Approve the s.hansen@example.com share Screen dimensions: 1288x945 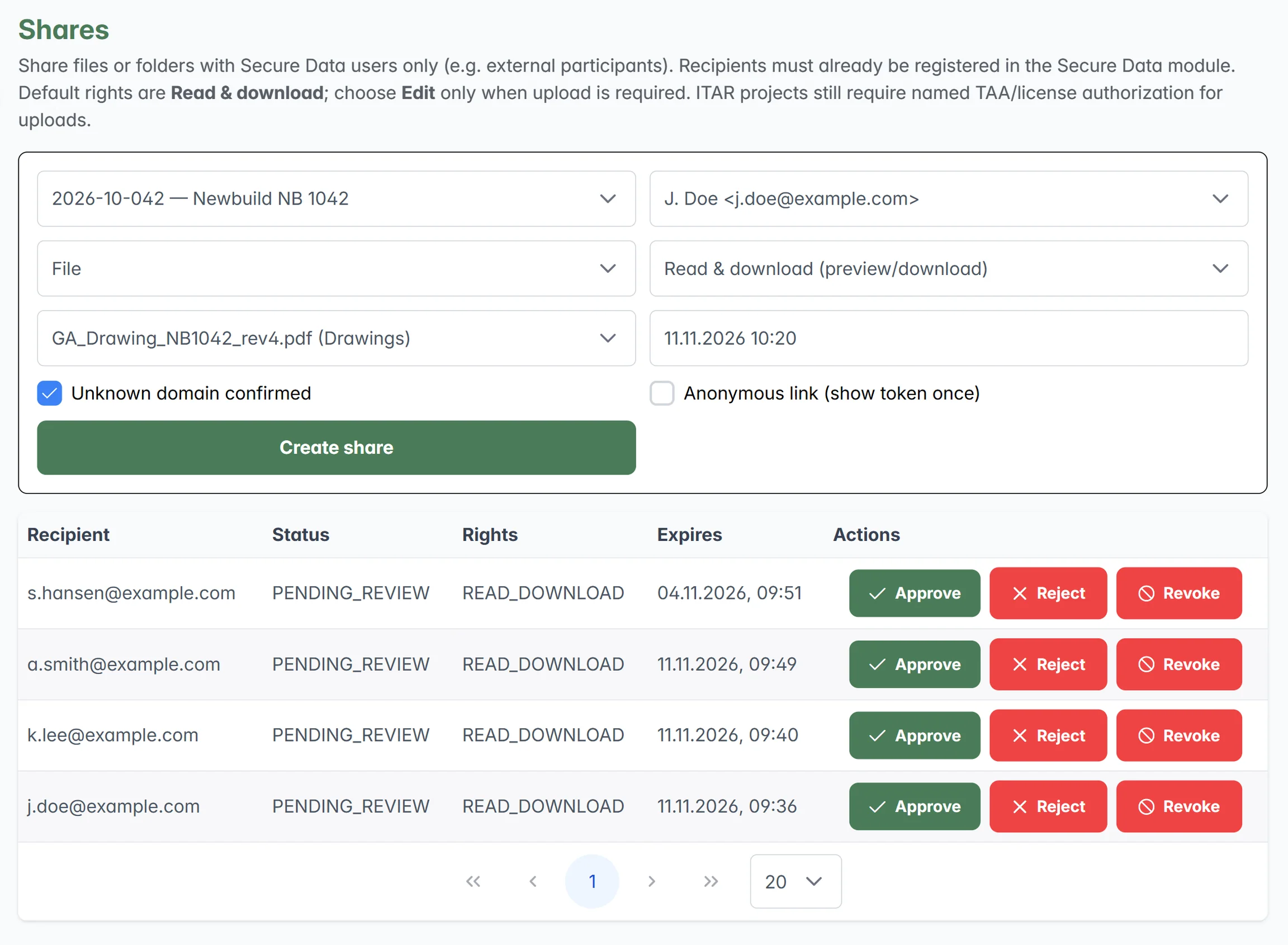(915, 593)
